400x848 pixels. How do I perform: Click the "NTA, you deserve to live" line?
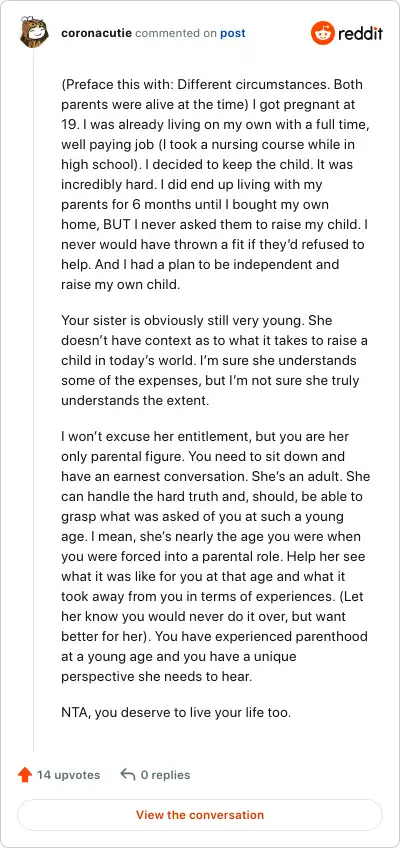(176, 712)
